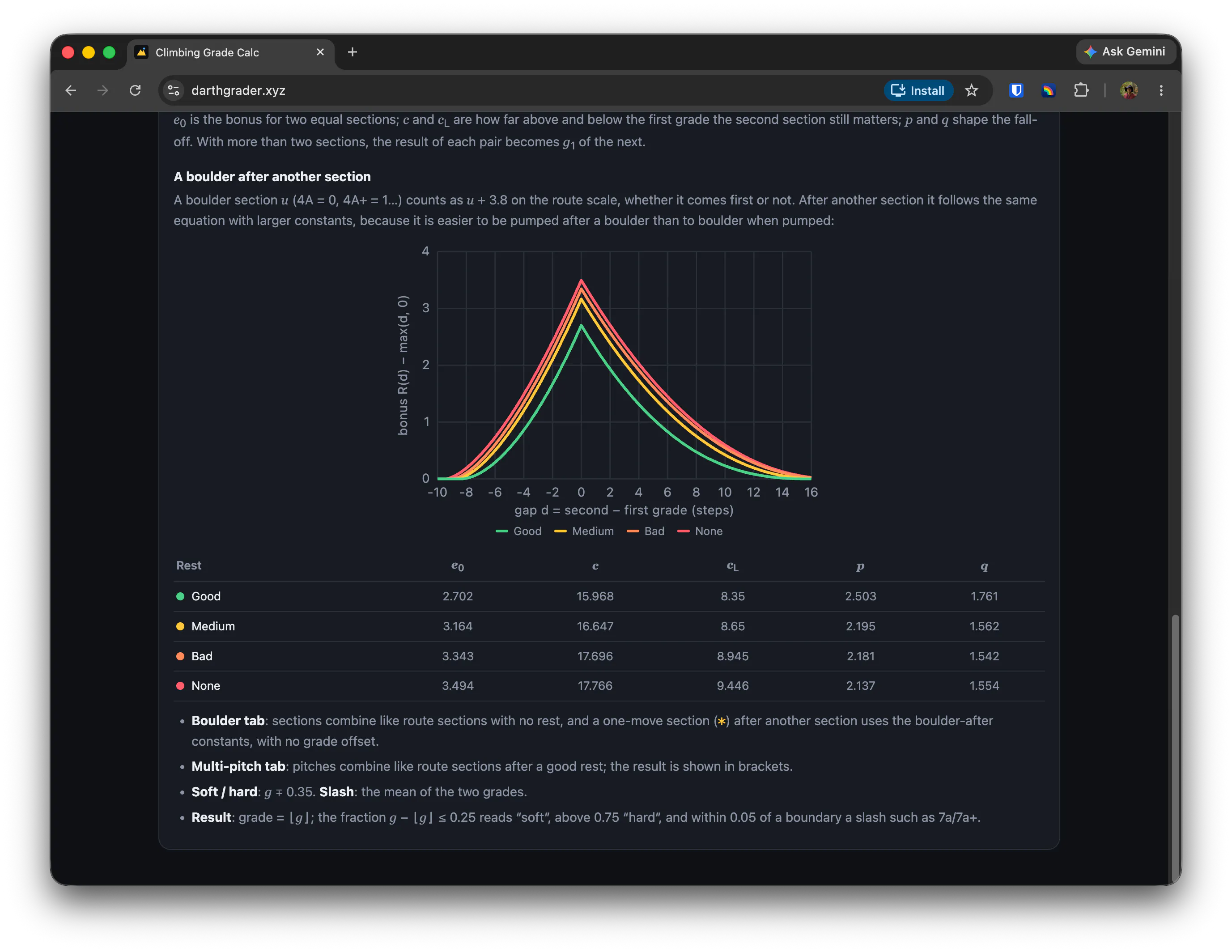
Task: Bookmark this page with the star icon
Action: [971, 90]
